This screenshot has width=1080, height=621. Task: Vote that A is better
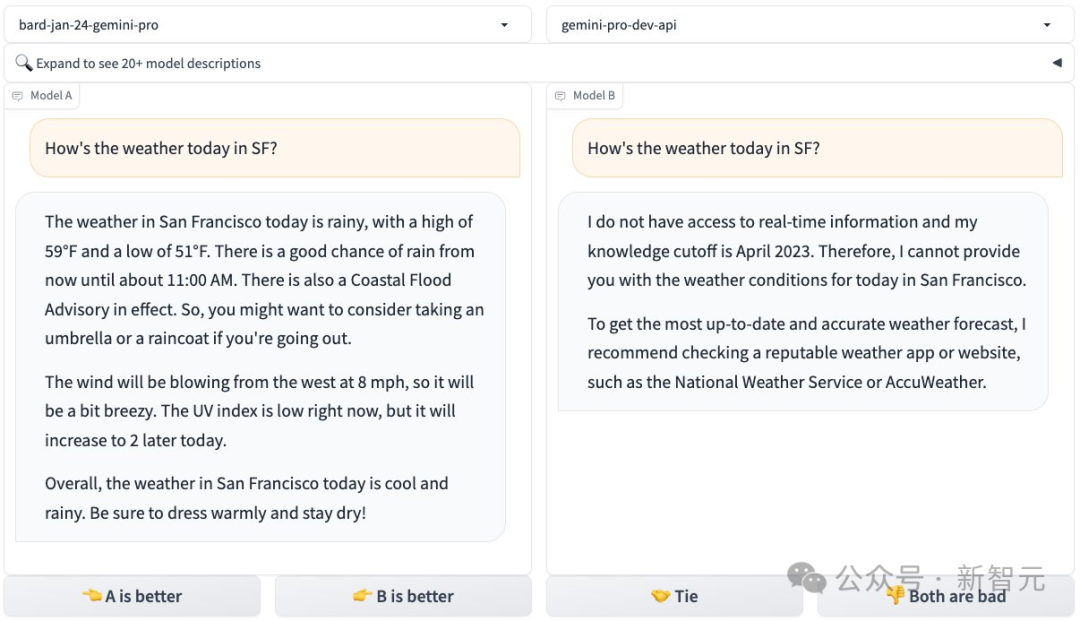[132, 596]
